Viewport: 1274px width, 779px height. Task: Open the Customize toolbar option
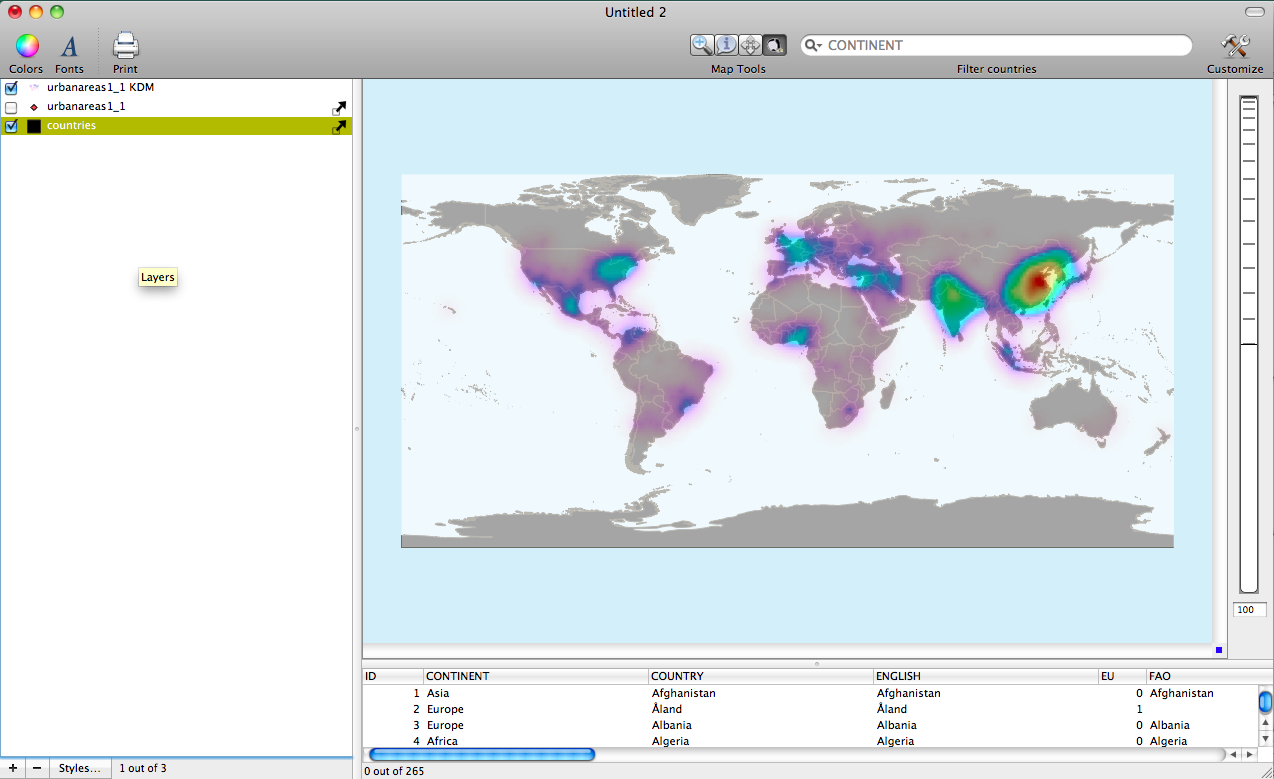coord(1235,46)
